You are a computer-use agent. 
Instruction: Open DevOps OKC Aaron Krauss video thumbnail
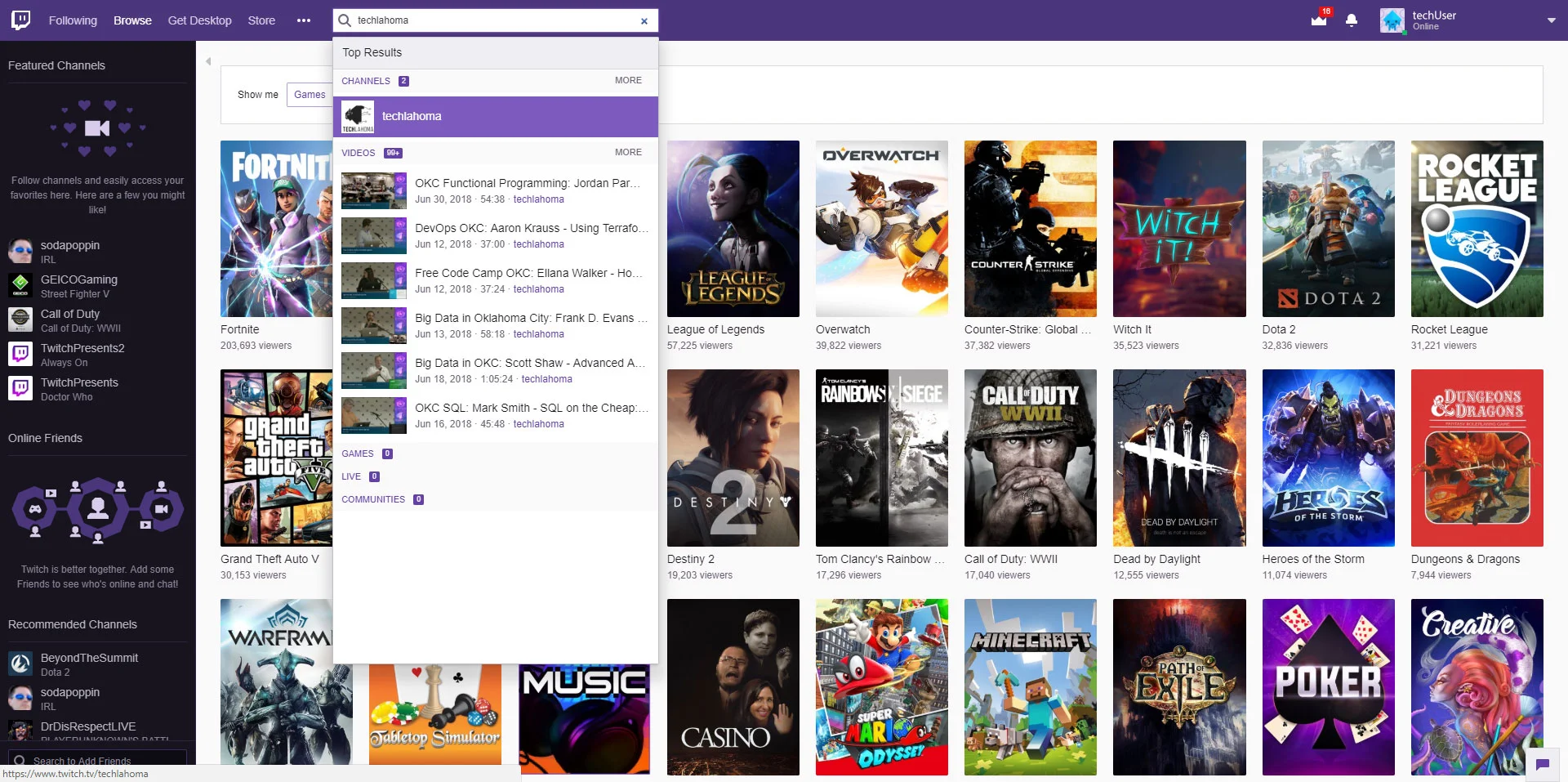[x=374, y=235]
